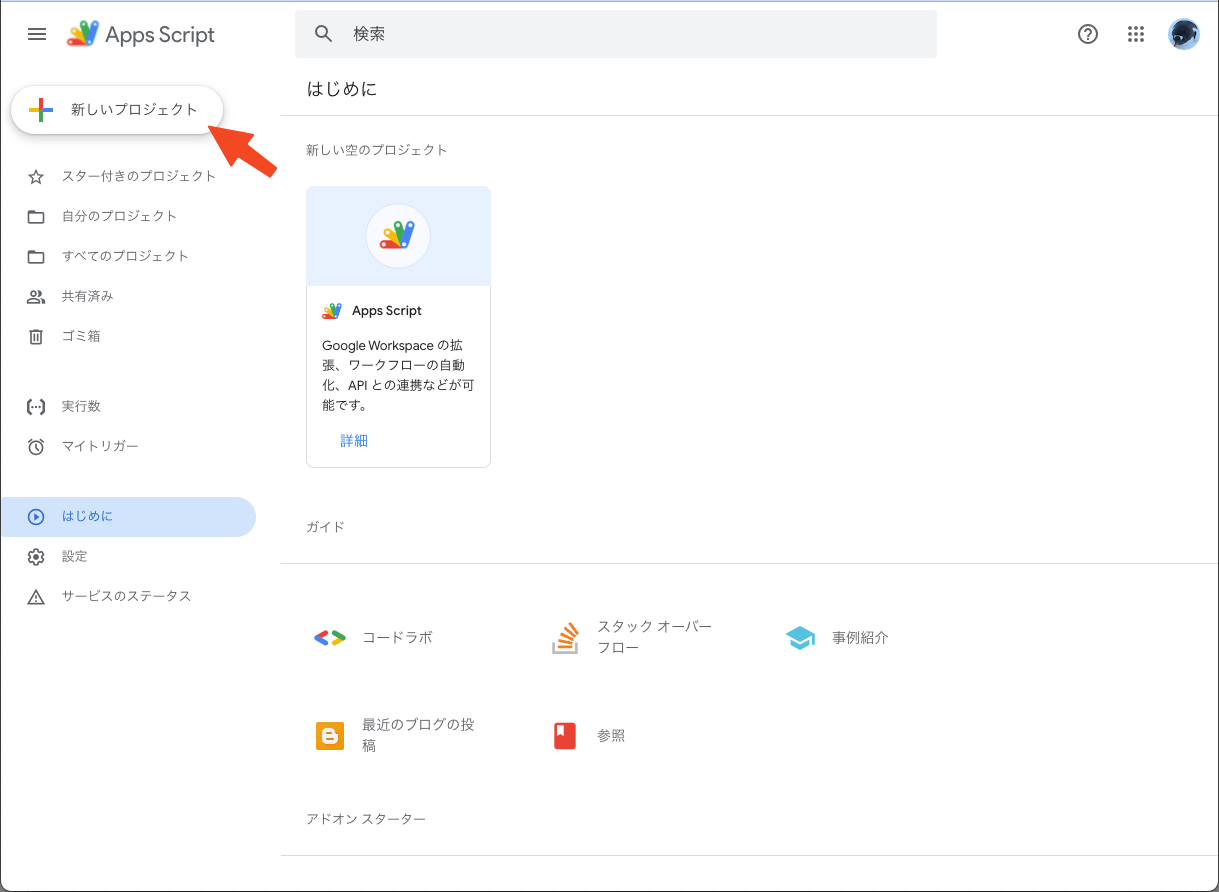1219x892 pixels.
Task: Open the account profile avatar
Action: [x=1184, y=34]
